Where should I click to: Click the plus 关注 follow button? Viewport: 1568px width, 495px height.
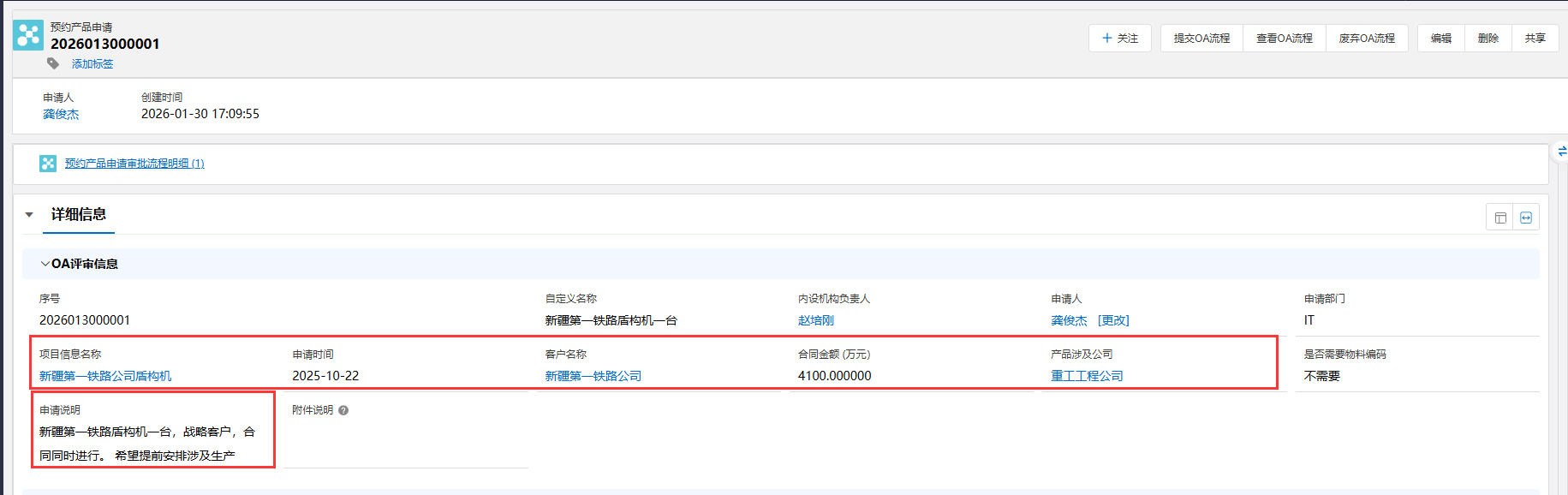click(x=1120, y=39)
